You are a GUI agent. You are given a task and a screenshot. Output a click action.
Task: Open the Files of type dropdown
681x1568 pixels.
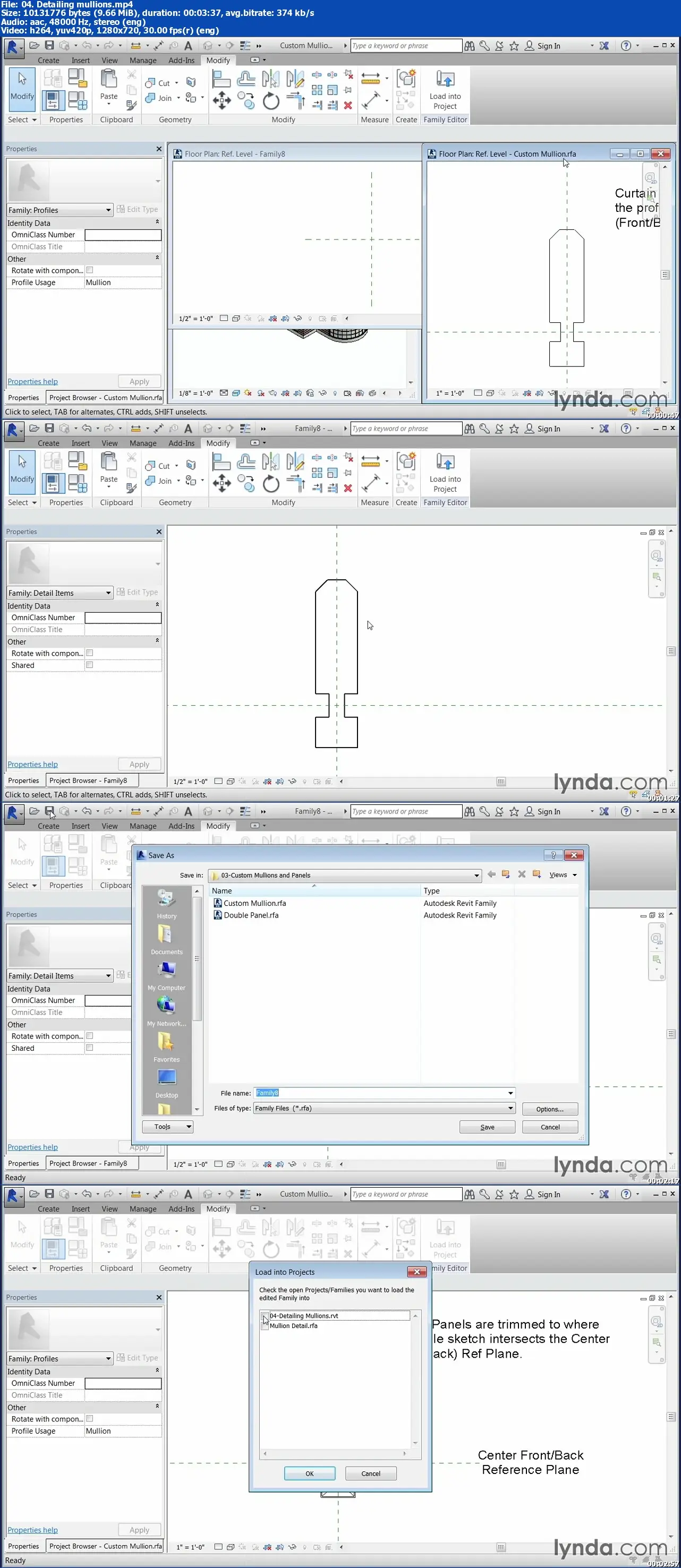pos(510,1108)
